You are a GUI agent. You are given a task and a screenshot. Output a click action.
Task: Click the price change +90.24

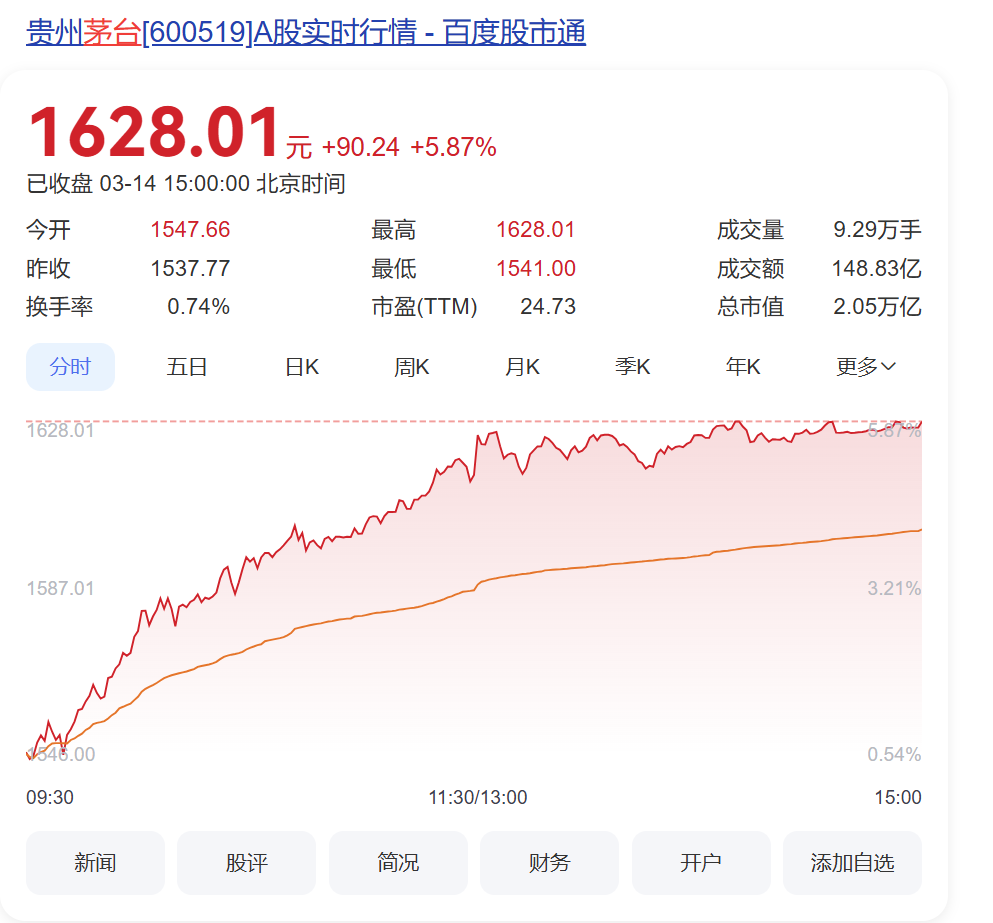[x=361, y=147]
